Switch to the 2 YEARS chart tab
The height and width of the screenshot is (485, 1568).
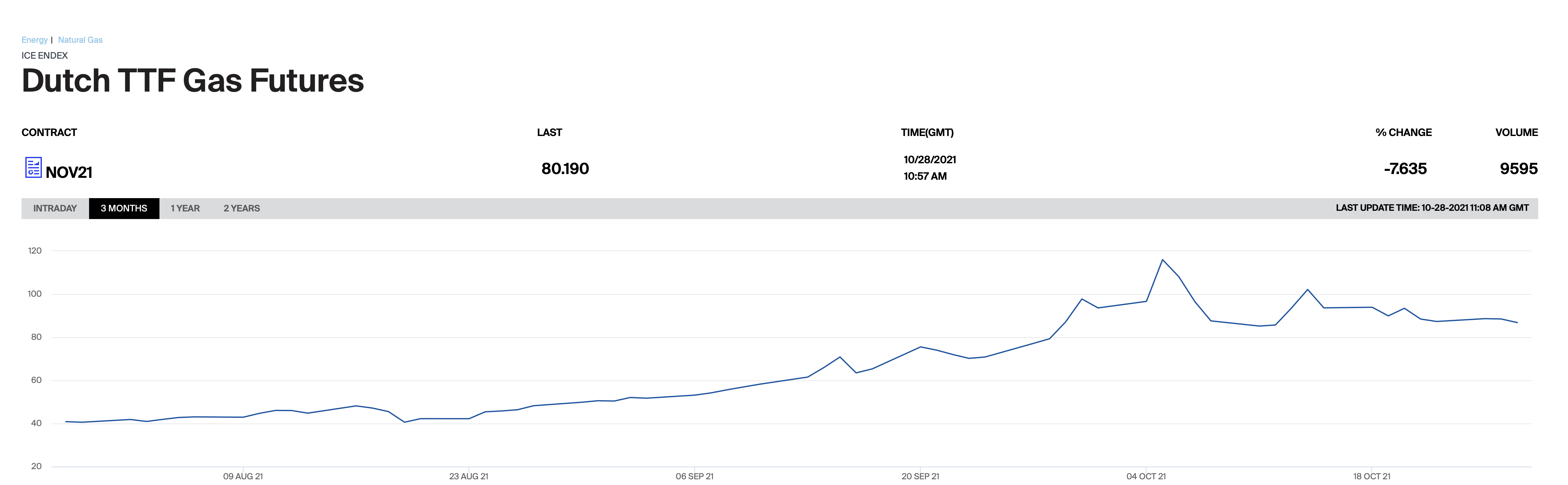click(x=242, y=208)
